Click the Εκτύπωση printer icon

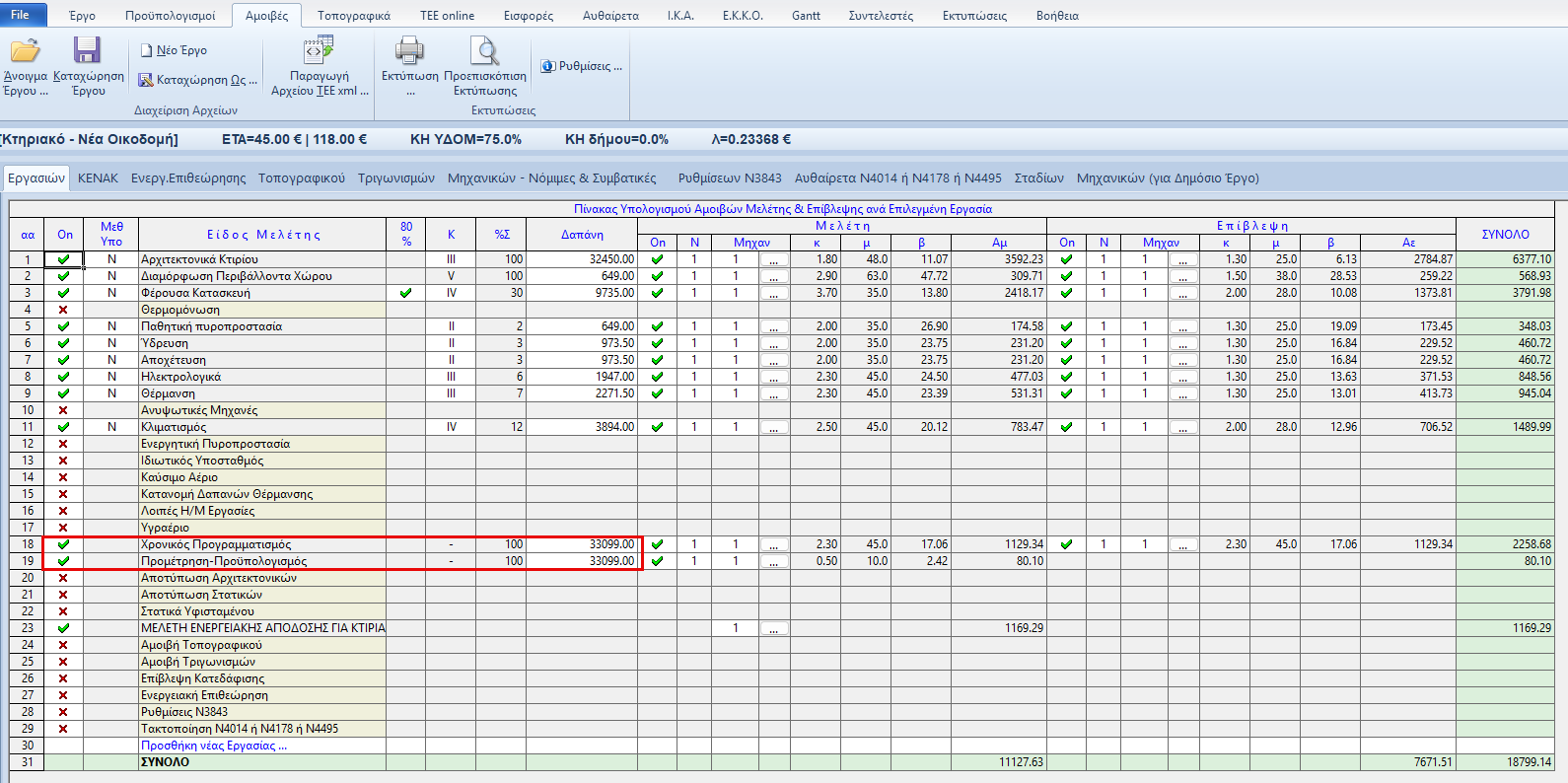[x=409, y=51]
